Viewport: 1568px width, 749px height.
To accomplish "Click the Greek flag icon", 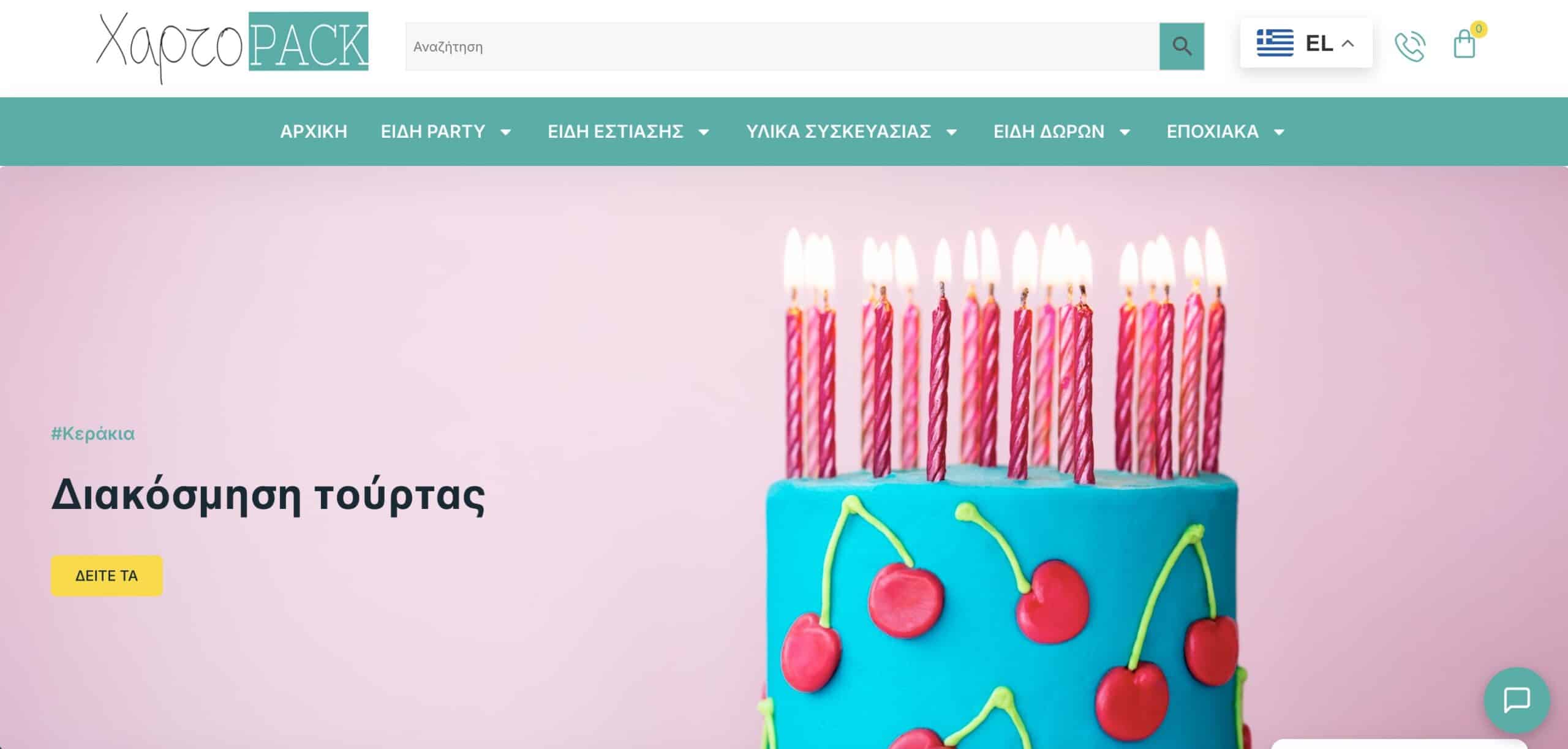I will point(1275,43).
